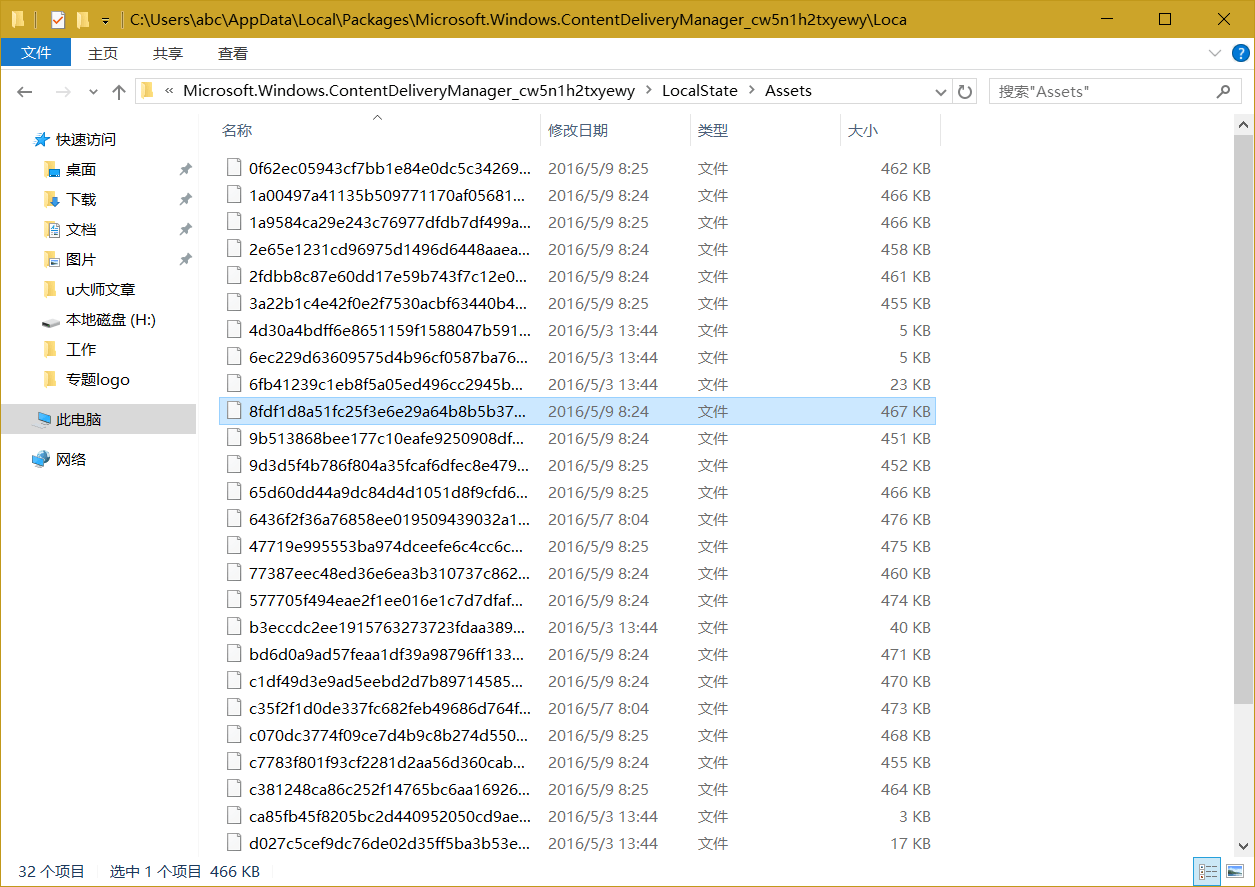Click the Microsoft.Windows.ContentDeliveryManager breadcrumb

tap(409, 91)
